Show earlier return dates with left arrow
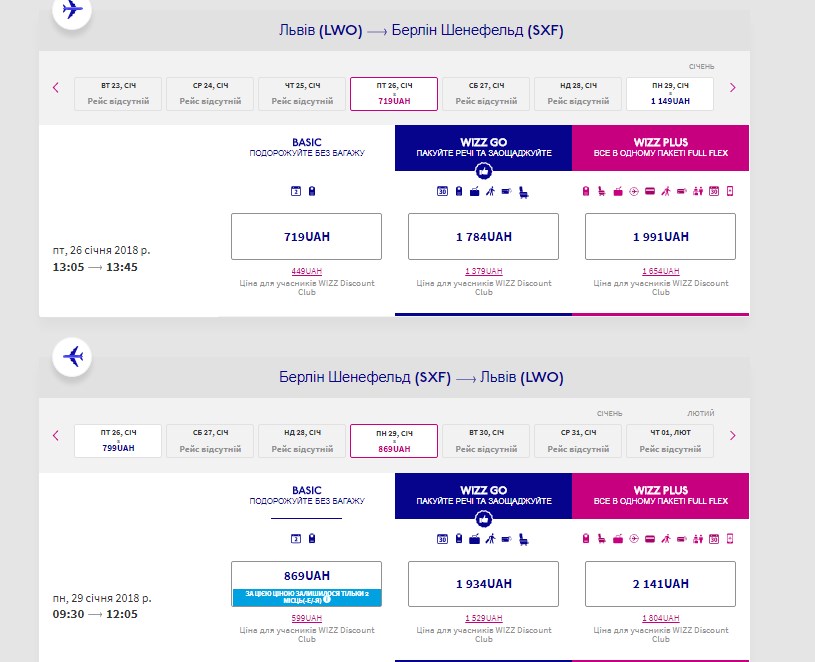 point(56,435)
